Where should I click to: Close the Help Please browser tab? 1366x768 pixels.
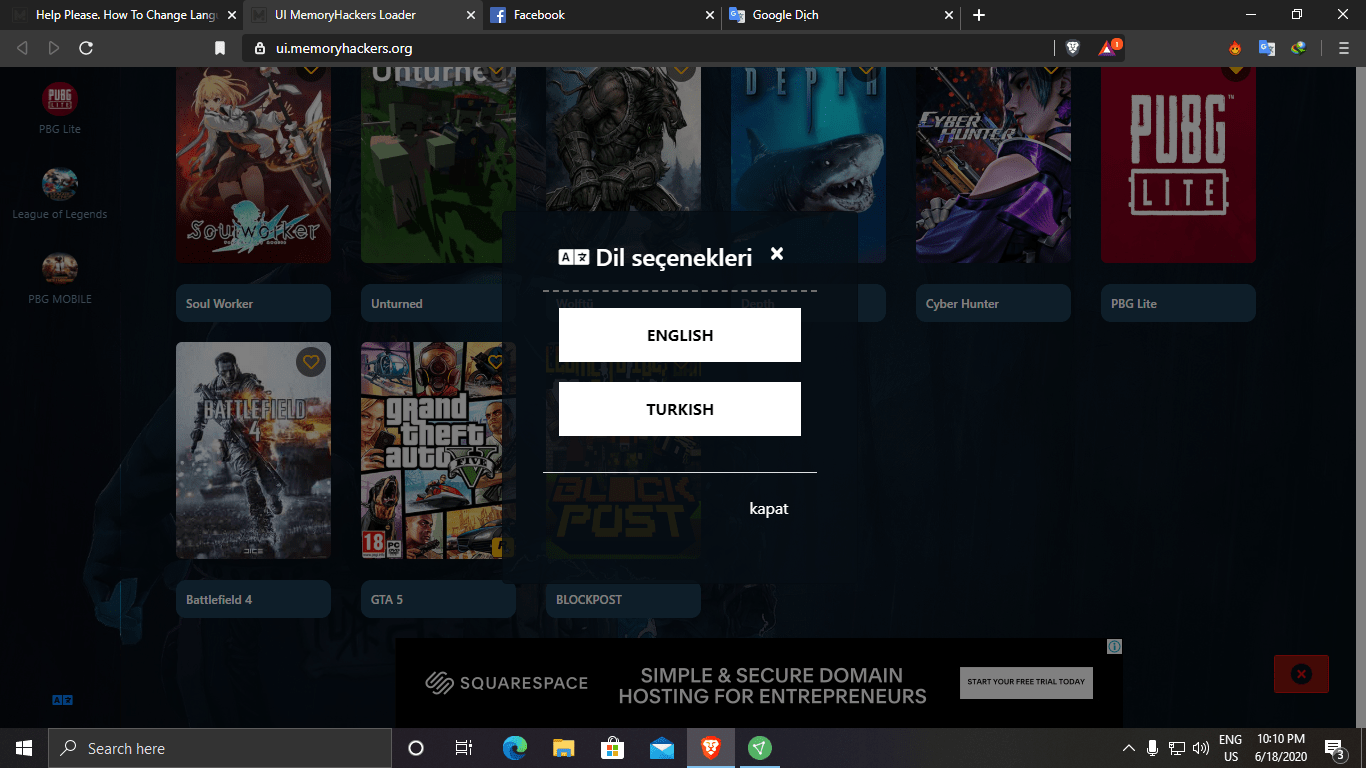tap(231, 15)
